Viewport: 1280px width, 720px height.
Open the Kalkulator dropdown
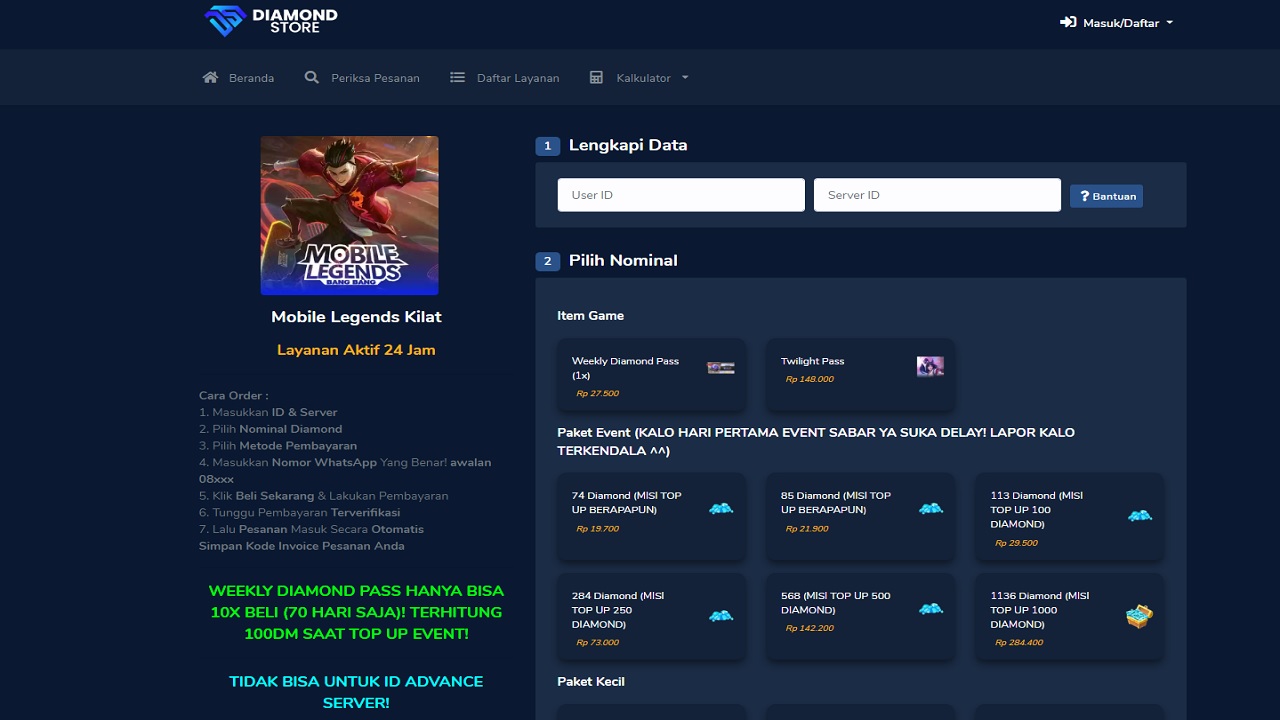pos(648,77)
